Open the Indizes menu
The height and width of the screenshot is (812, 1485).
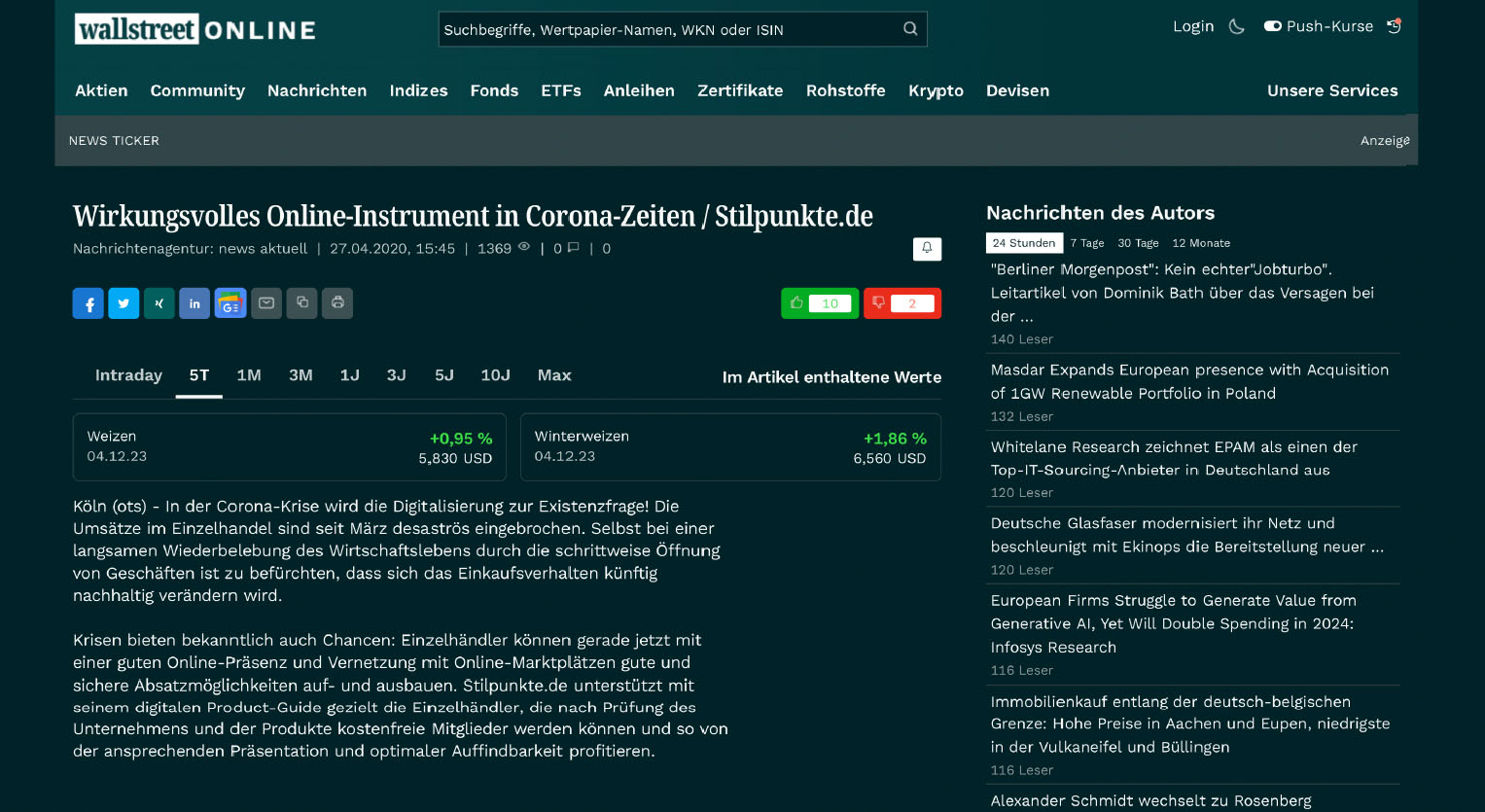418,90
